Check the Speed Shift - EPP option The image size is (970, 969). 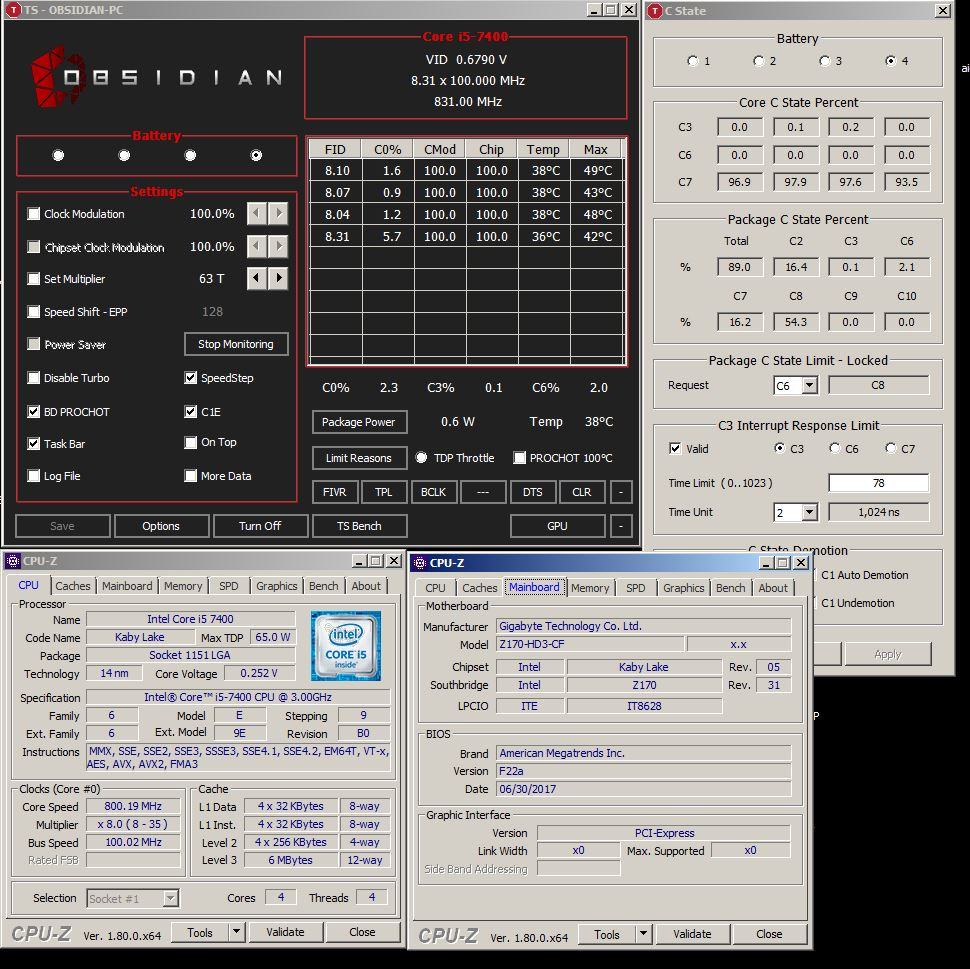pyautogui.click(x=34, y=312)
